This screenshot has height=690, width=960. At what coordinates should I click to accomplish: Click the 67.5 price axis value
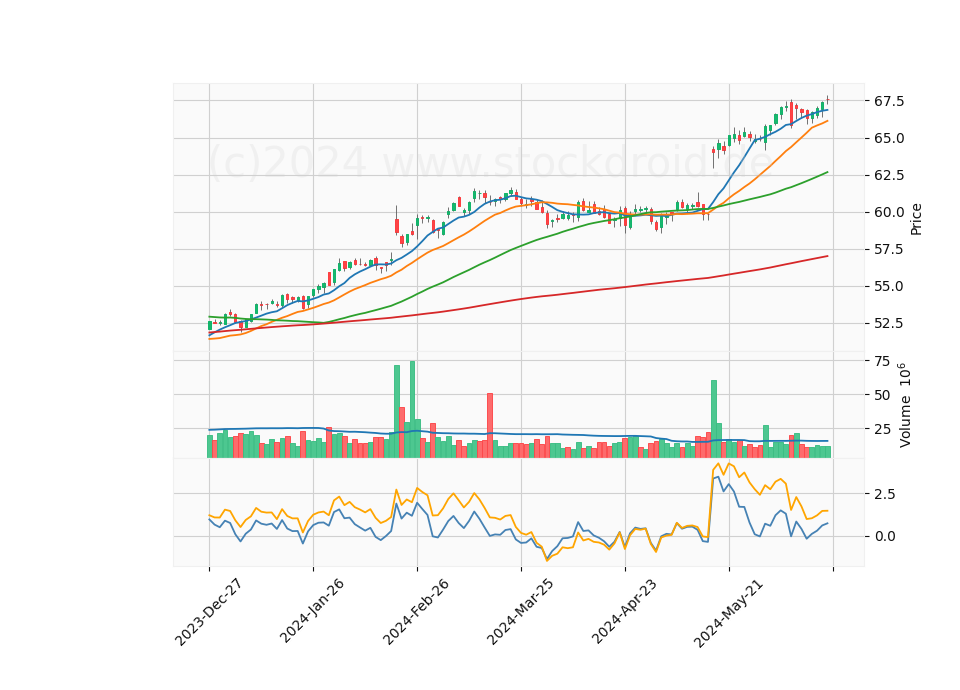pyautogui.click(x=889, y=101)
